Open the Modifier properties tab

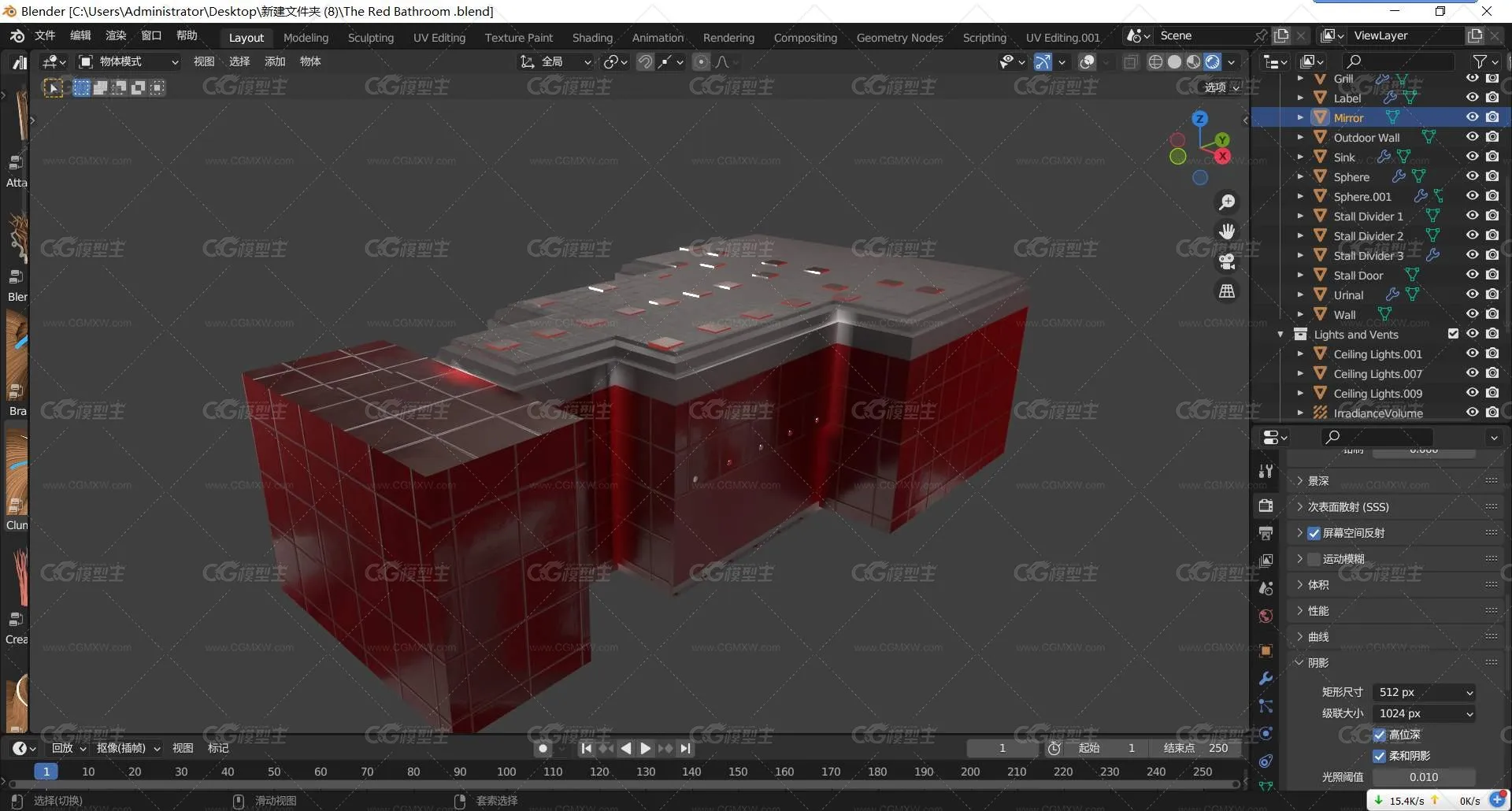pos(1266,678)
